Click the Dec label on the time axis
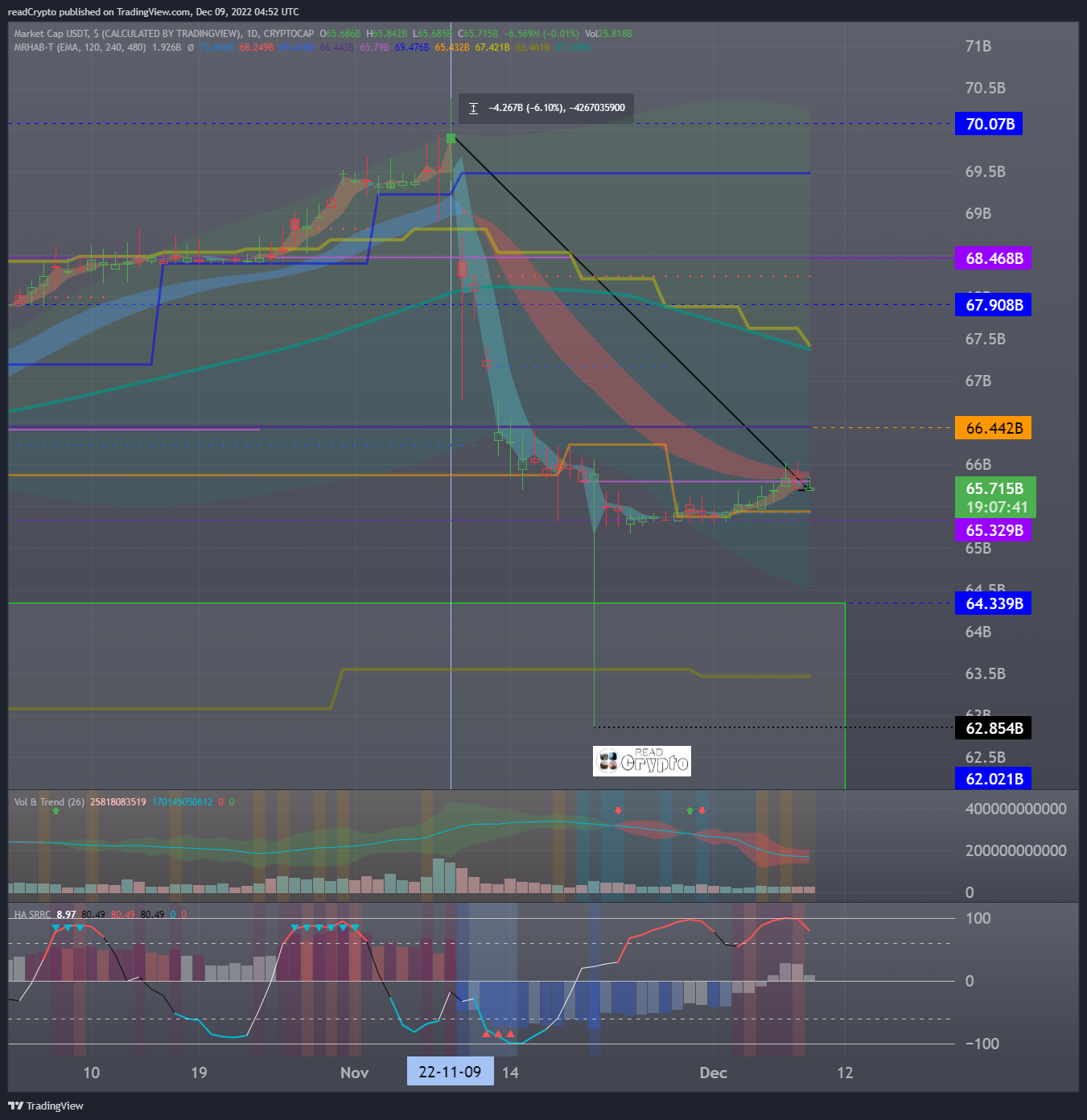This screenshot has height=1120, width=1087. point(713,1073)
